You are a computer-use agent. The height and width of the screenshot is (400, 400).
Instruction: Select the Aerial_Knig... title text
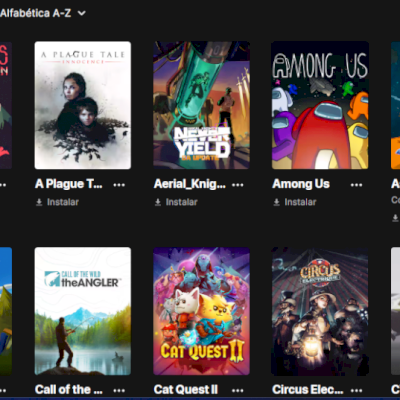point(190,184)
